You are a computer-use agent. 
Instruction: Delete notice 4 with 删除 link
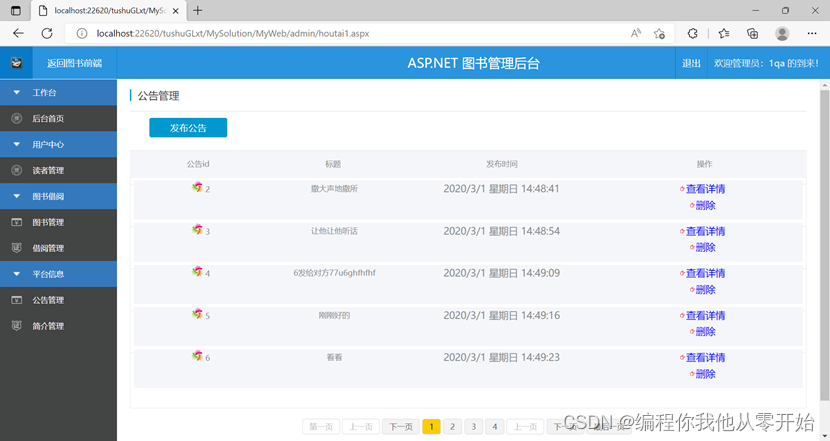click(705, 289)
